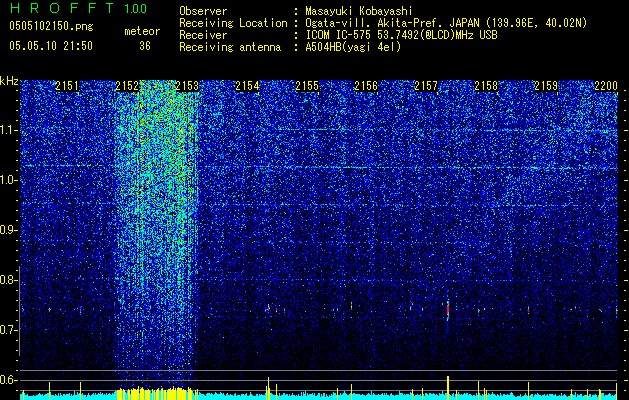Click the Observer label
Screen dimensions: 629x400
point(203,11)
